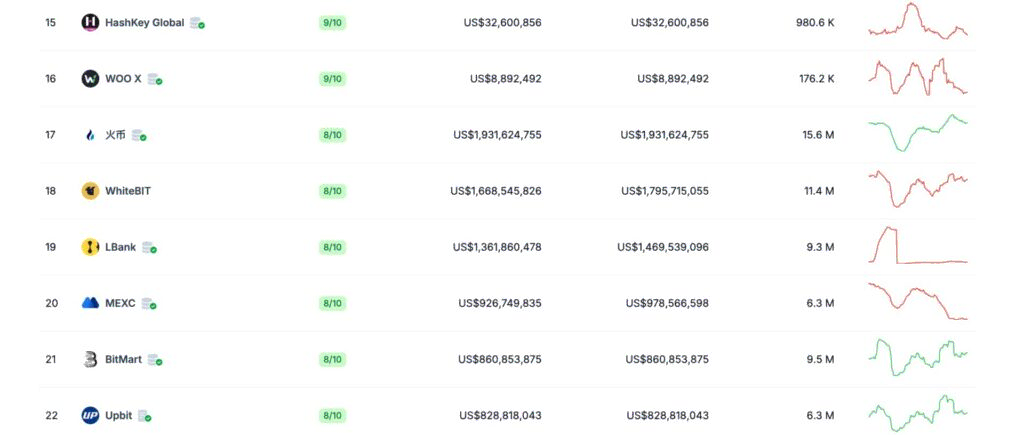View the MEXC 7-day volume chart
Screen dimensions: 1024x435
pyautogui.click(x=918, y=301)
